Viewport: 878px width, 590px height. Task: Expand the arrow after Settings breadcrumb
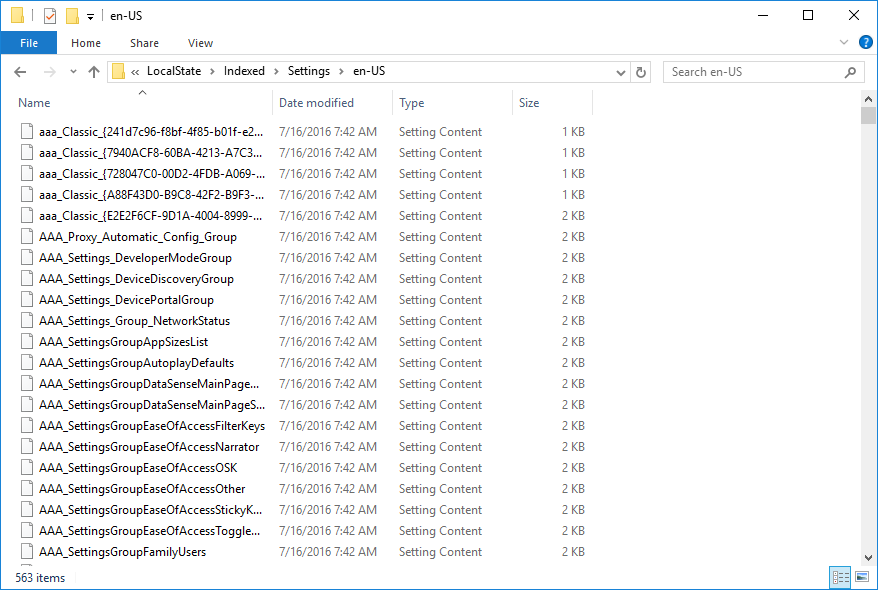click(x=341, y=72)
